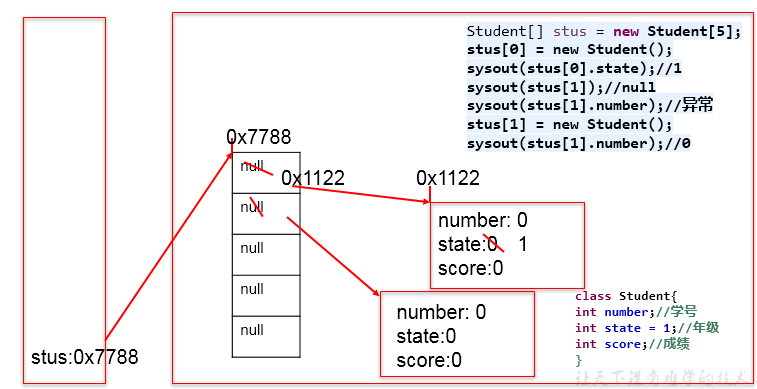Select null in the third array cell
This screenshot has width=757, height=389.
(252, 248)
